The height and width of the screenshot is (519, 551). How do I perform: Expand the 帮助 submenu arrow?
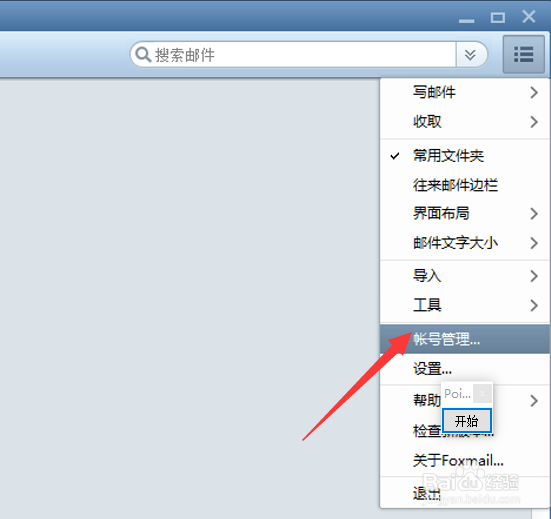tap(534, 401)
